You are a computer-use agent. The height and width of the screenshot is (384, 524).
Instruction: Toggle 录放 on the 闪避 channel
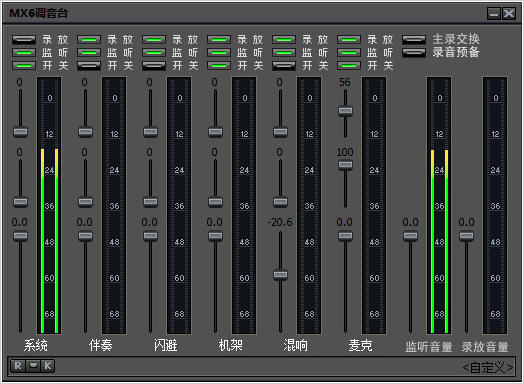[154, 39]
